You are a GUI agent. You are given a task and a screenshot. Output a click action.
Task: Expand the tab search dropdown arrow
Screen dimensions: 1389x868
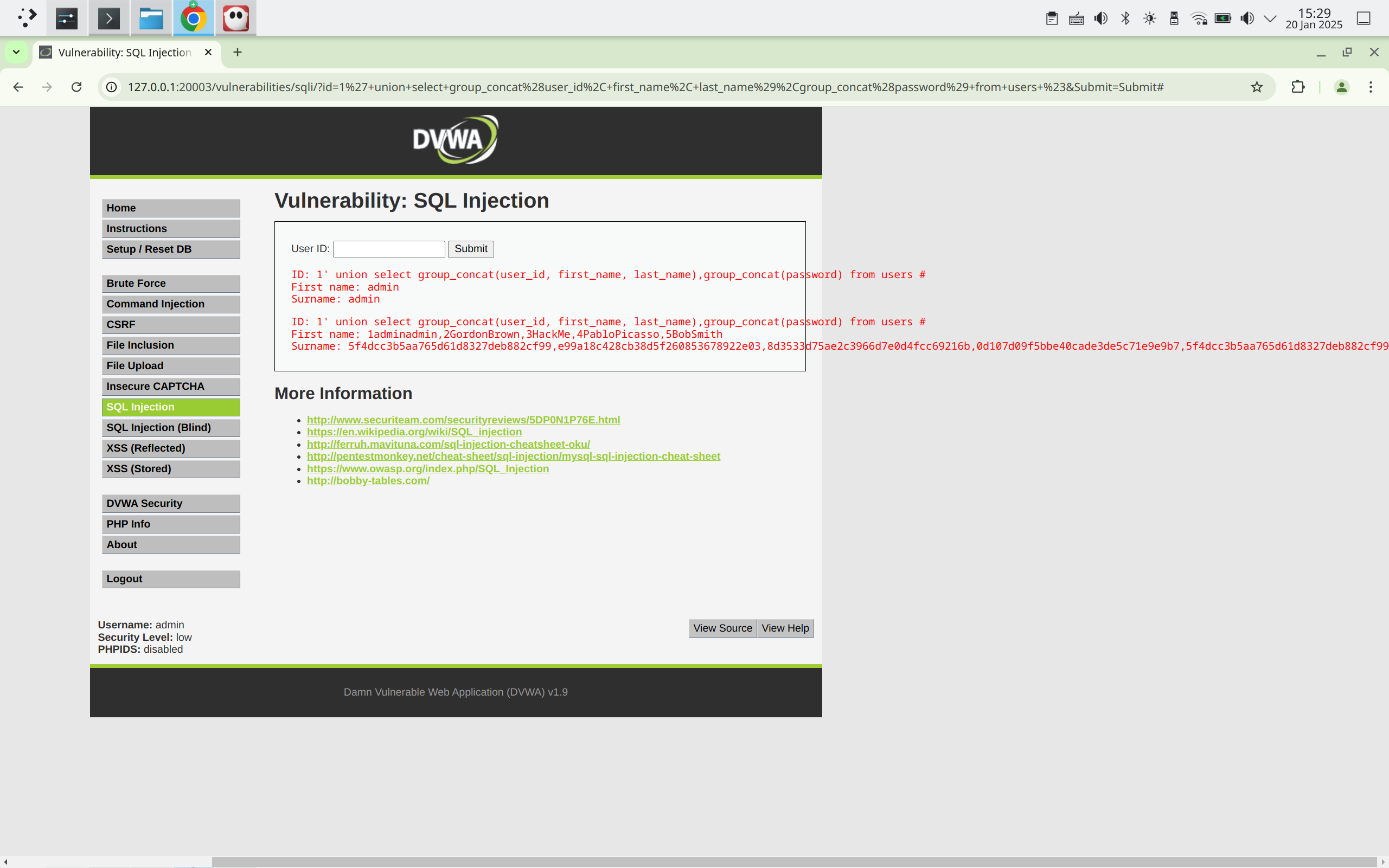click(x=16, y=52)
